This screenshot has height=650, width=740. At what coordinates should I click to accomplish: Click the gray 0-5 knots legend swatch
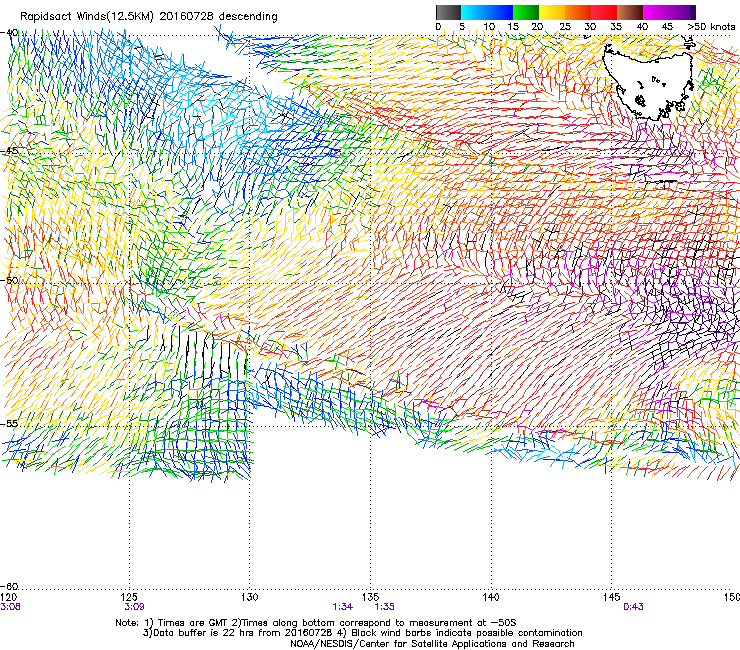[448, 12]
